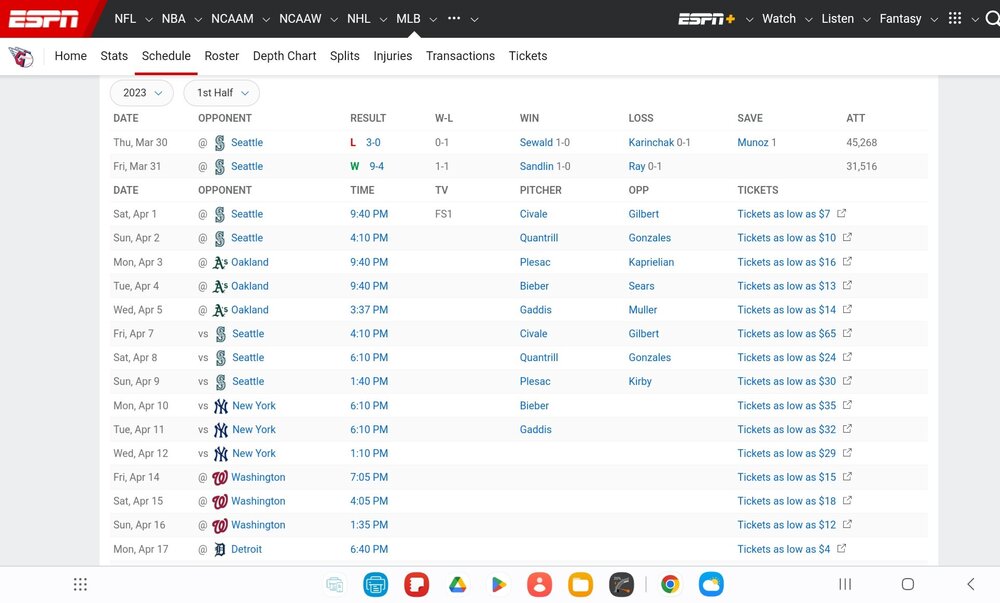The image size is (1000, 603).
Task: Go to the team Stats tab
Action: coord(114,56)
